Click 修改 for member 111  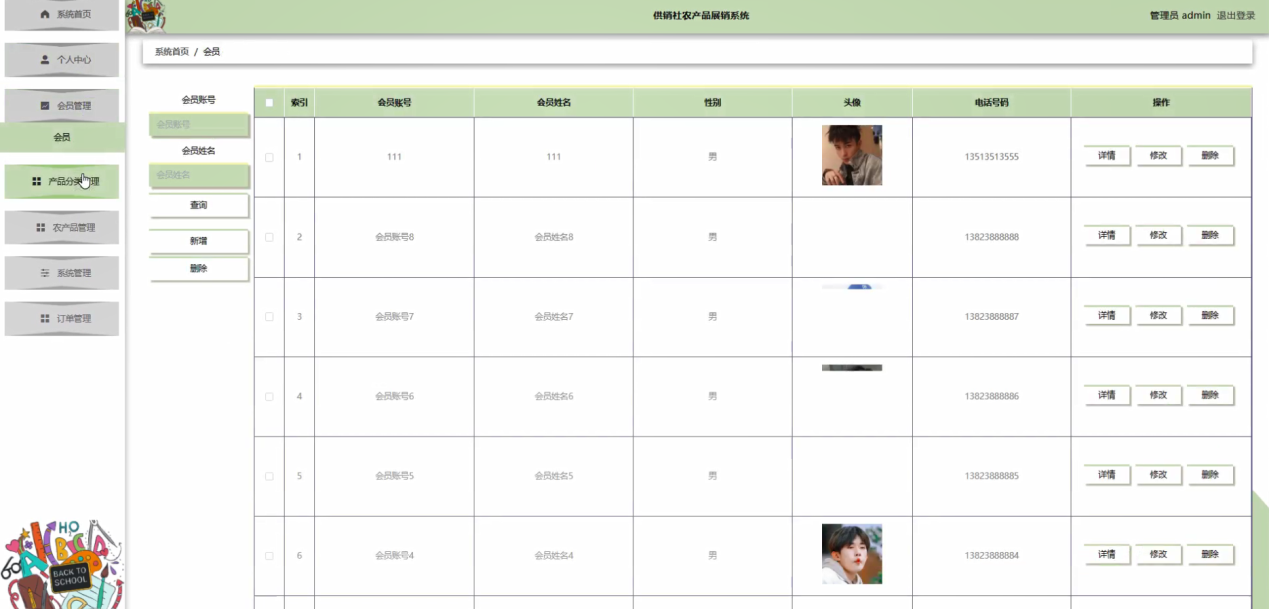[1158, 155]
